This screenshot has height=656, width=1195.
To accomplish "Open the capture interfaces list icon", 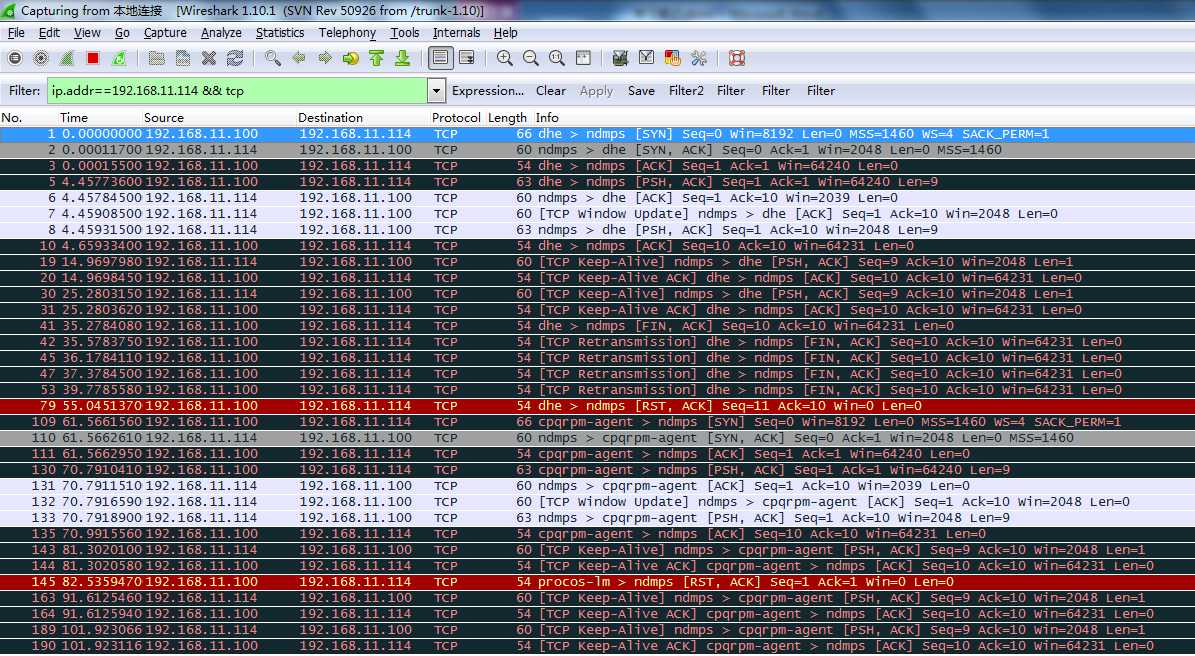I will 14,59.
